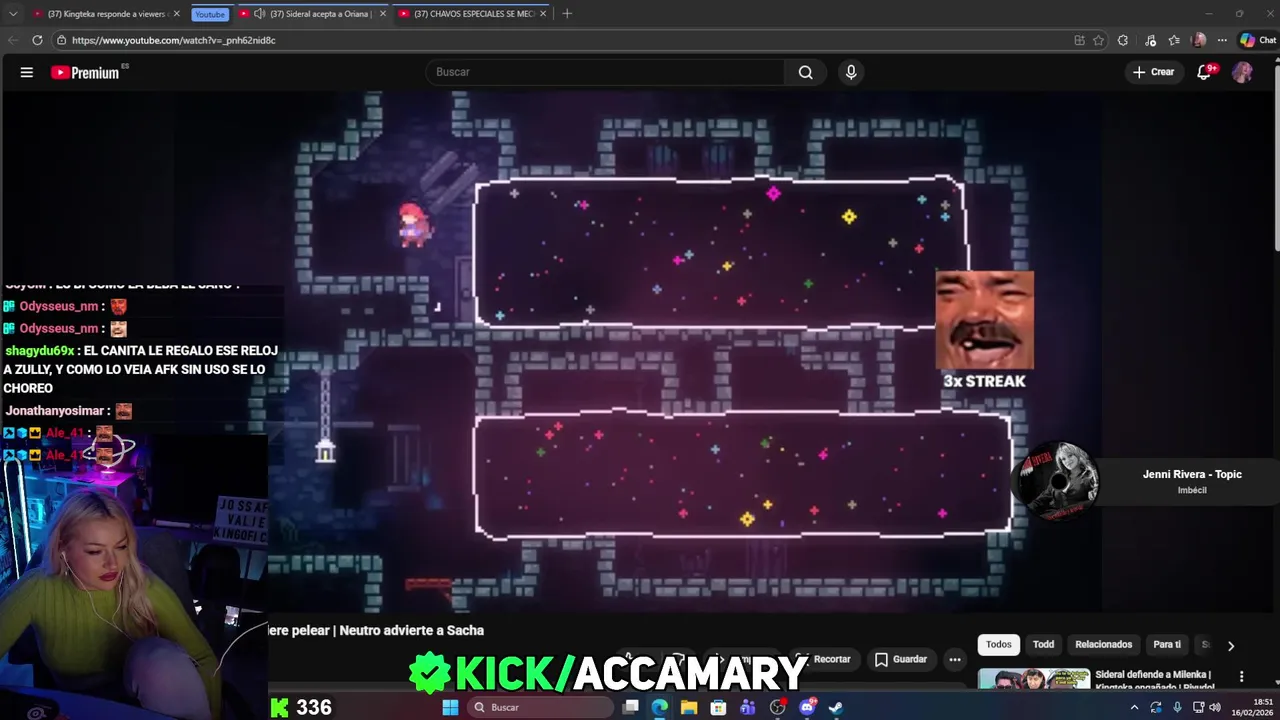This screenshot has height=720, width=1280.
Task: Show more filter chips with the right chevron
Action: 1231,646
